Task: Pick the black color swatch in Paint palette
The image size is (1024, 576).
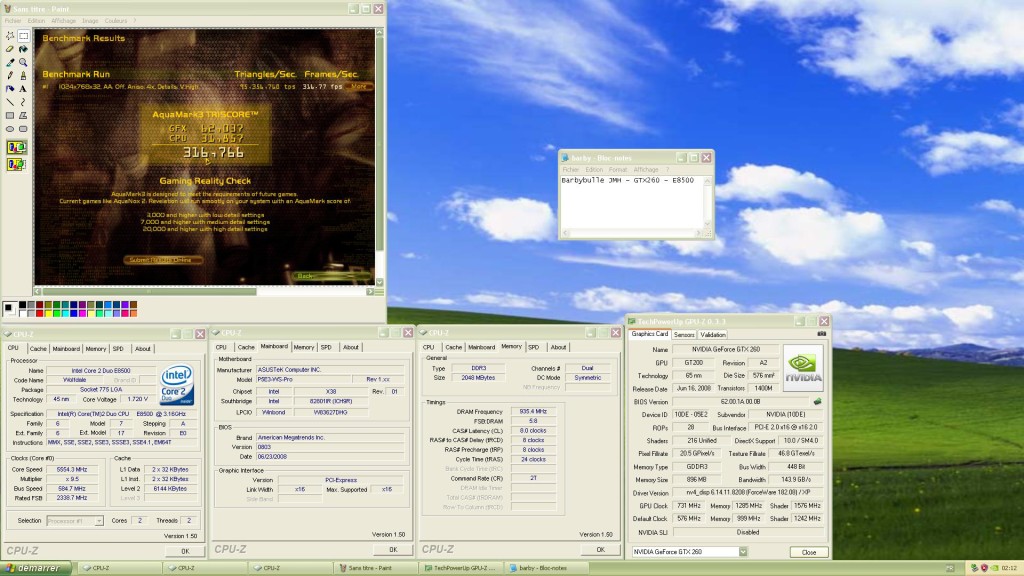Action: [x=22, y=305]
